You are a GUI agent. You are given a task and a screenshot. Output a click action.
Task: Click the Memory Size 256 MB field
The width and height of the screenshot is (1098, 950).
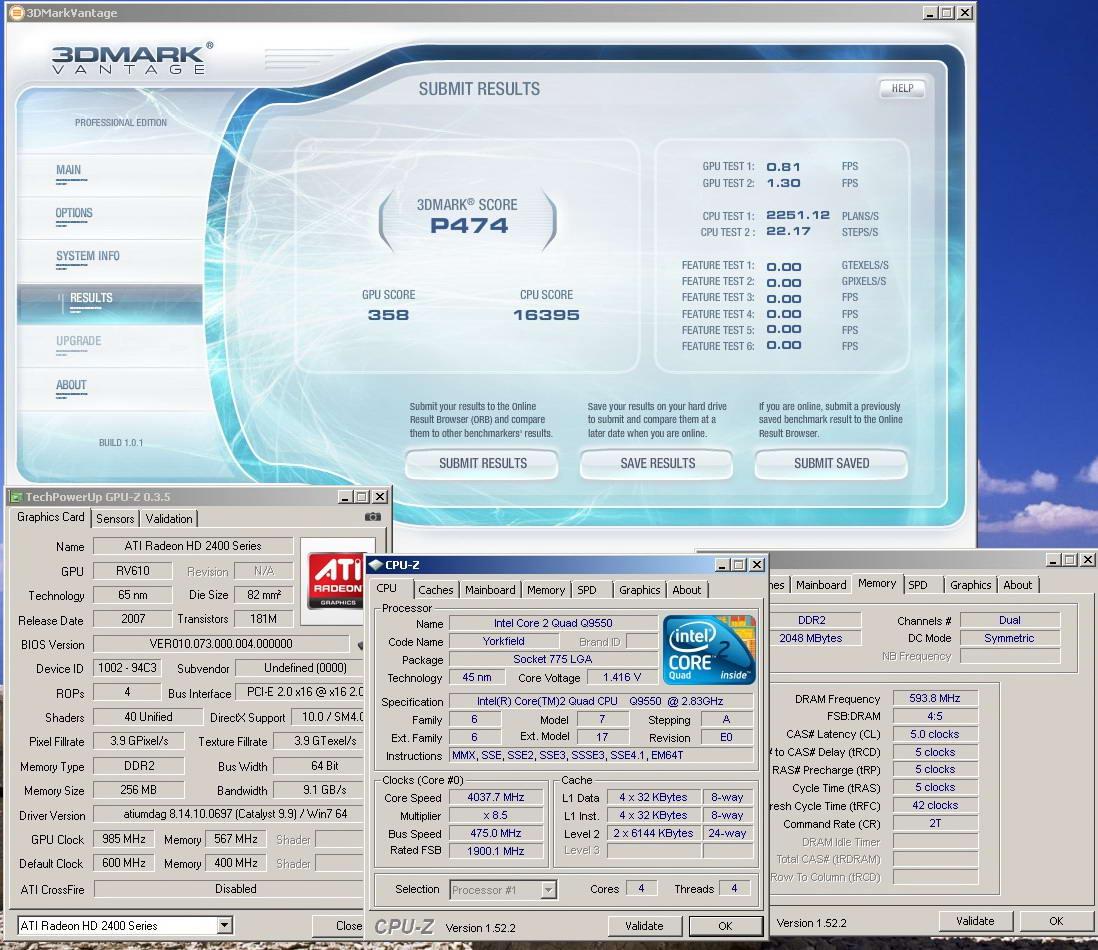(x=139, y=790)
